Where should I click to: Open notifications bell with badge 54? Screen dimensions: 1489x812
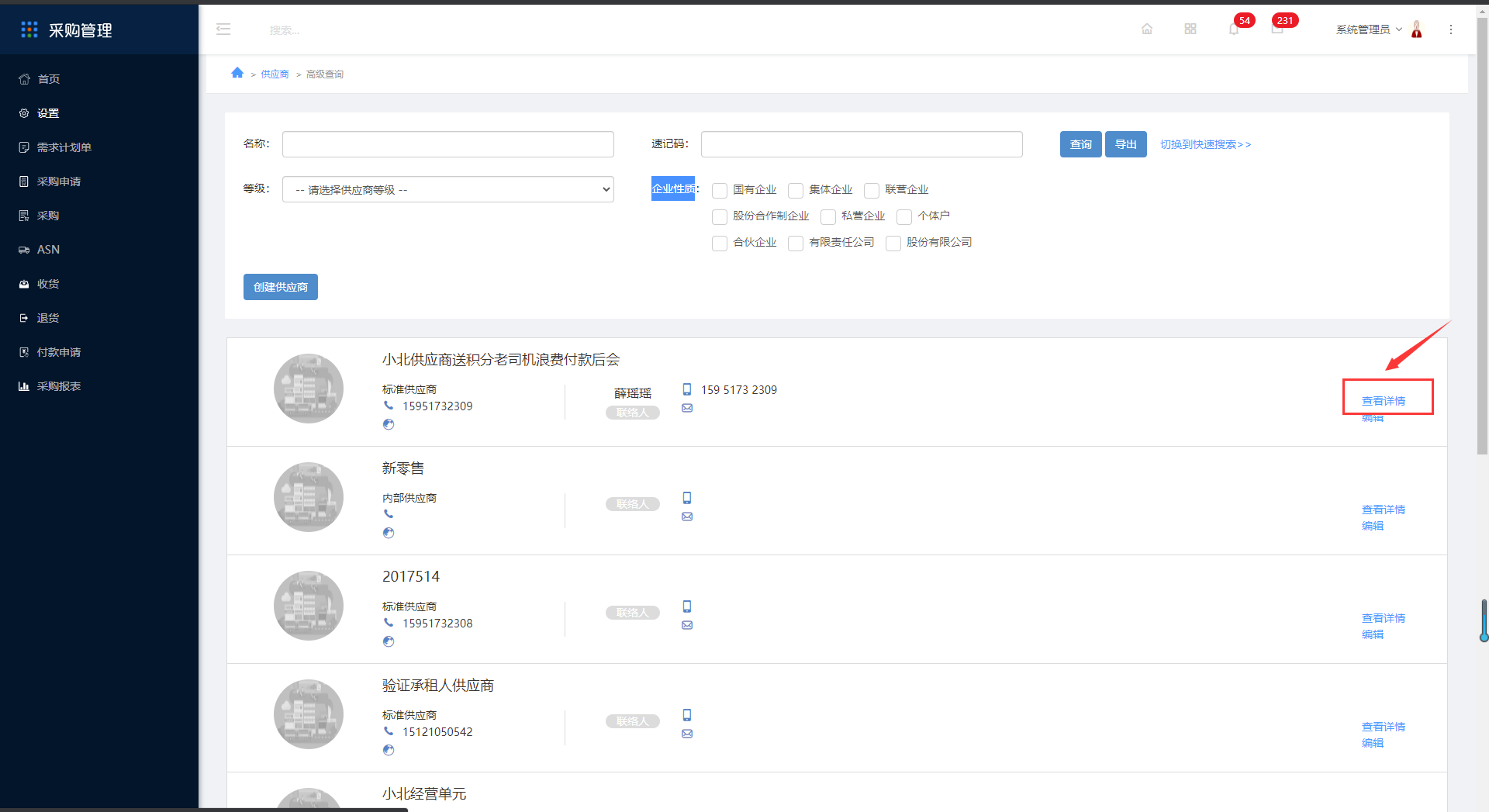1234,29
